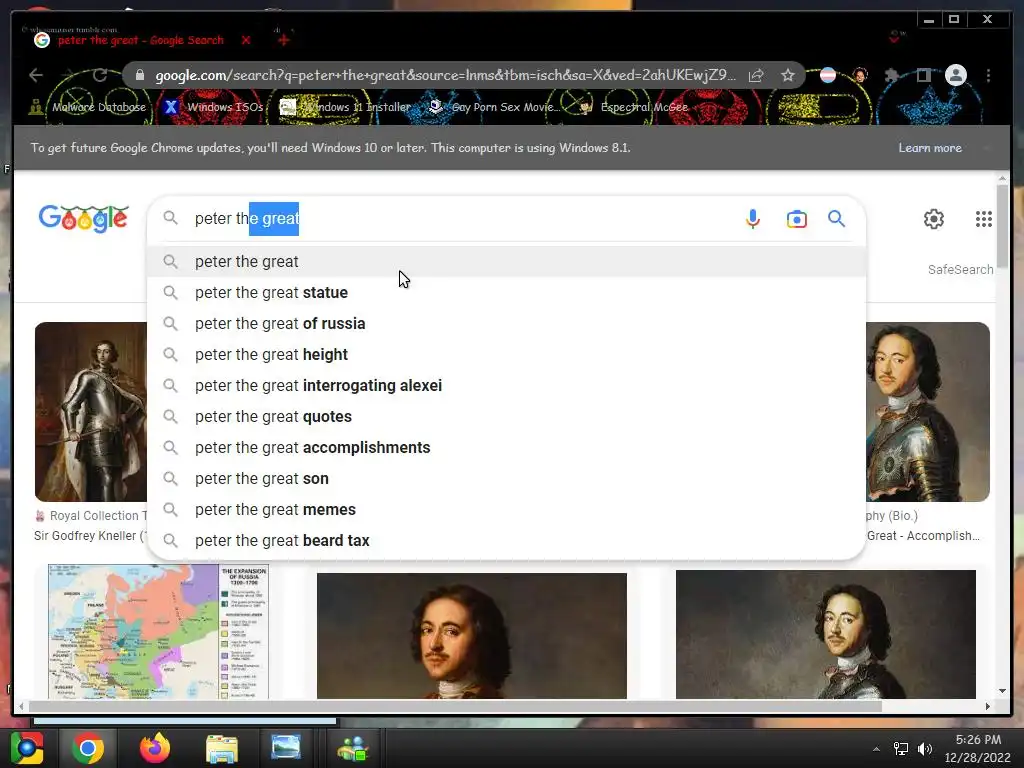Open the Chrome profile avatar

(x=955, y=76)
